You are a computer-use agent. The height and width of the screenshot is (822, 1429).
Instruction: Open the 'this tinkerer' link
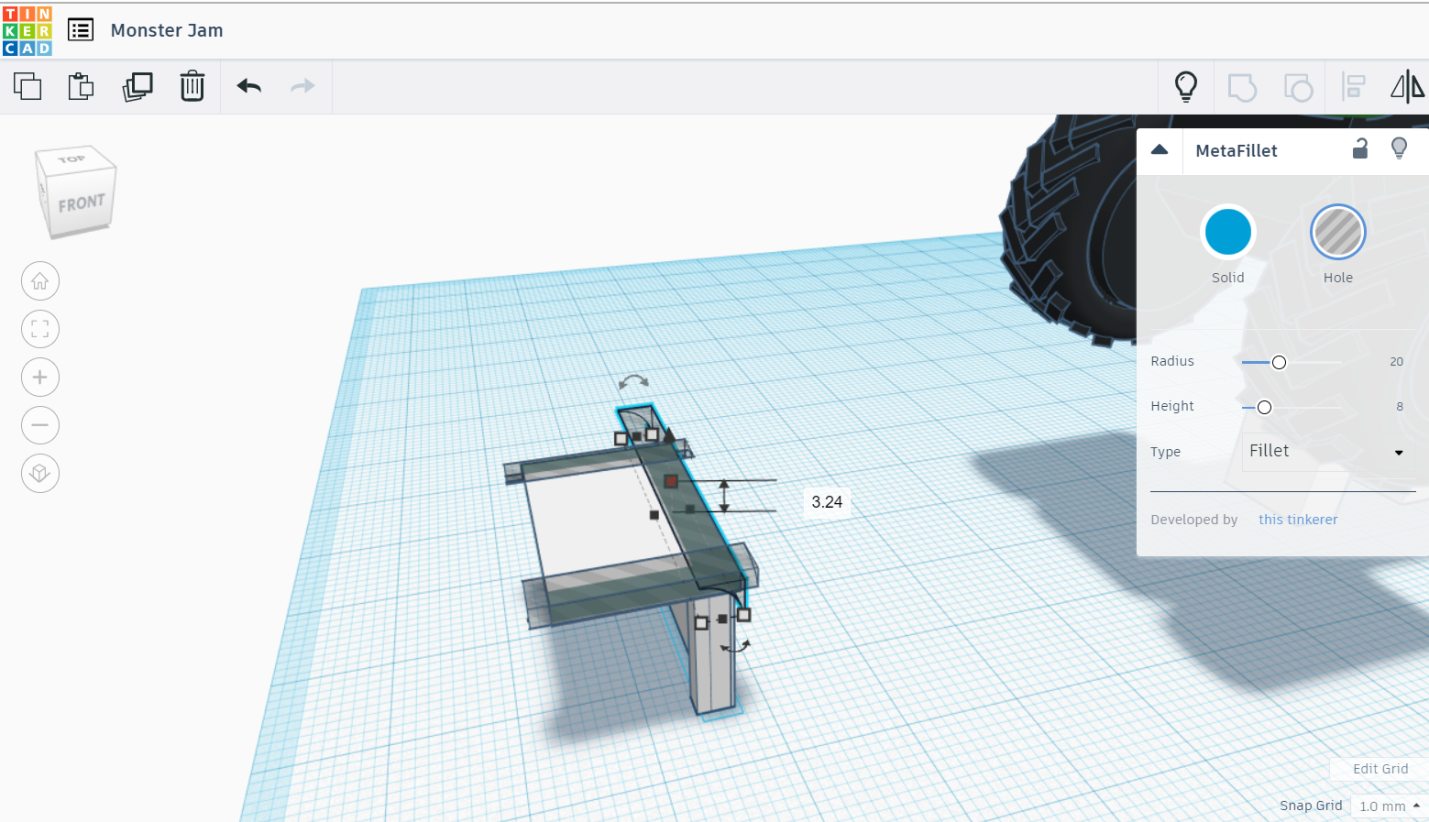tap(1297, 520)
